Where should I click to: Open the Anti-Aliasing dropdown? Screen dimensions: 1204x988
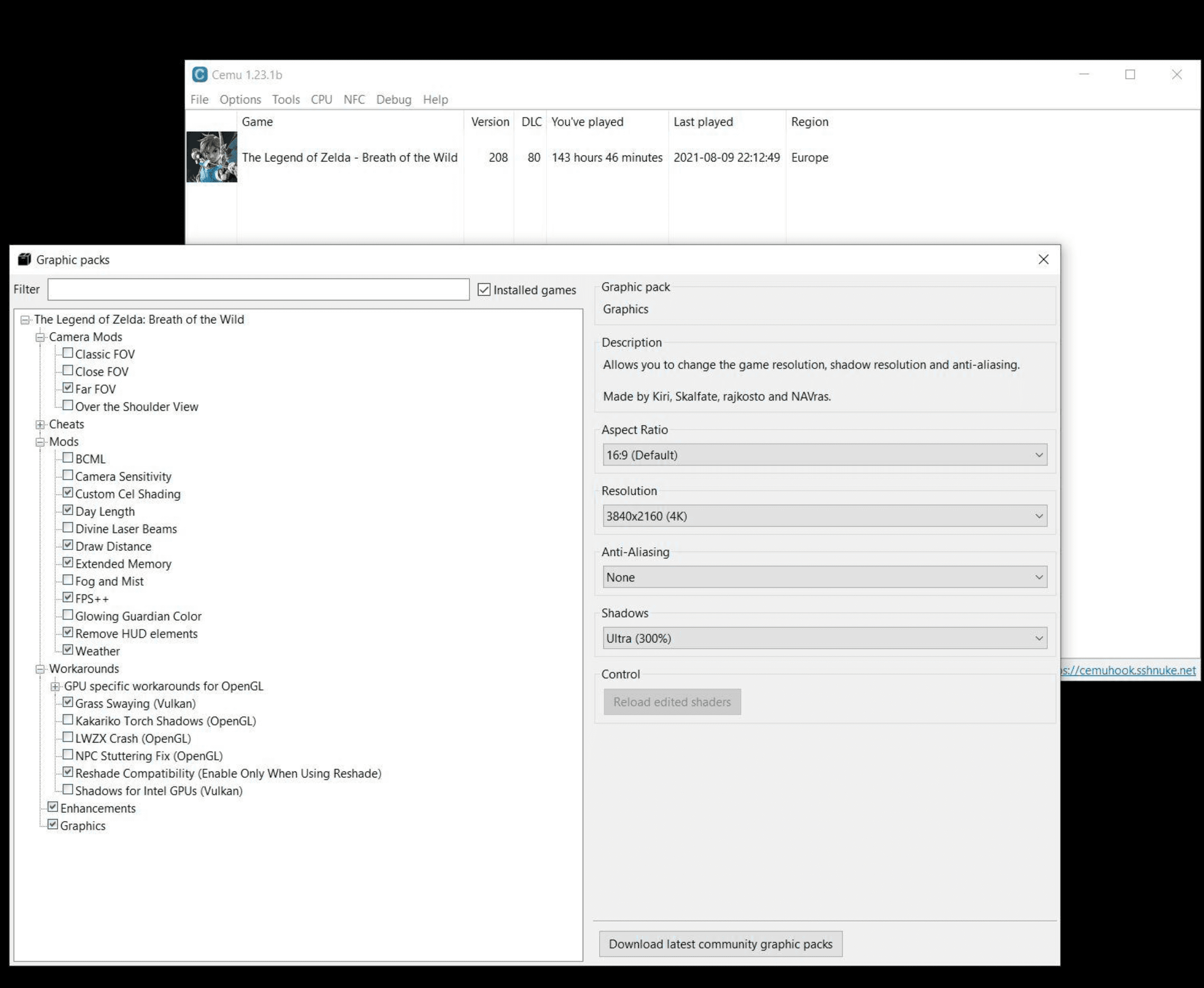tap(825, 577)
